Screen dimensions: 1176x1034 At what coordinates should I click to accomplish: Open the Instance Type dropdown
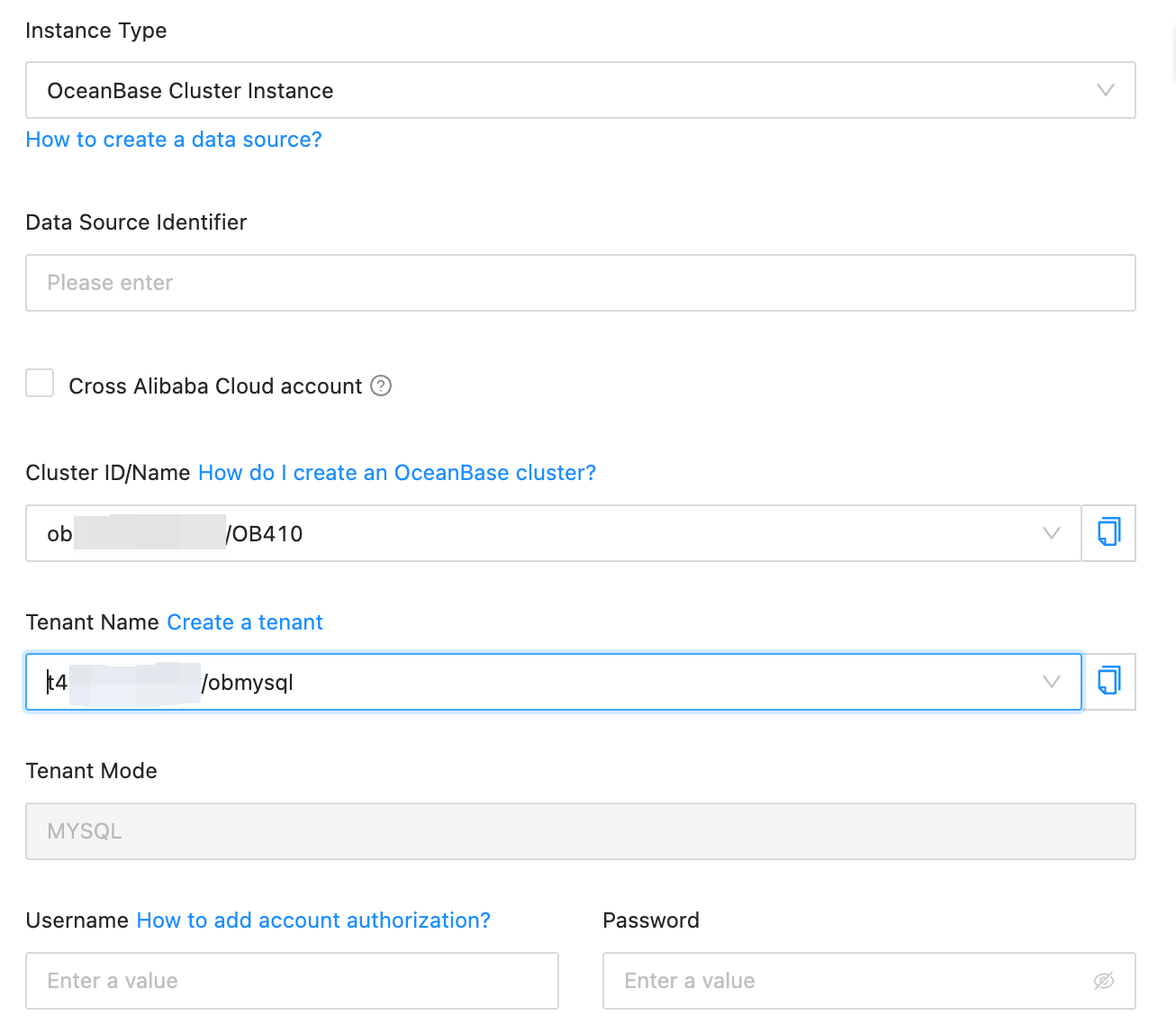point(580,90)
